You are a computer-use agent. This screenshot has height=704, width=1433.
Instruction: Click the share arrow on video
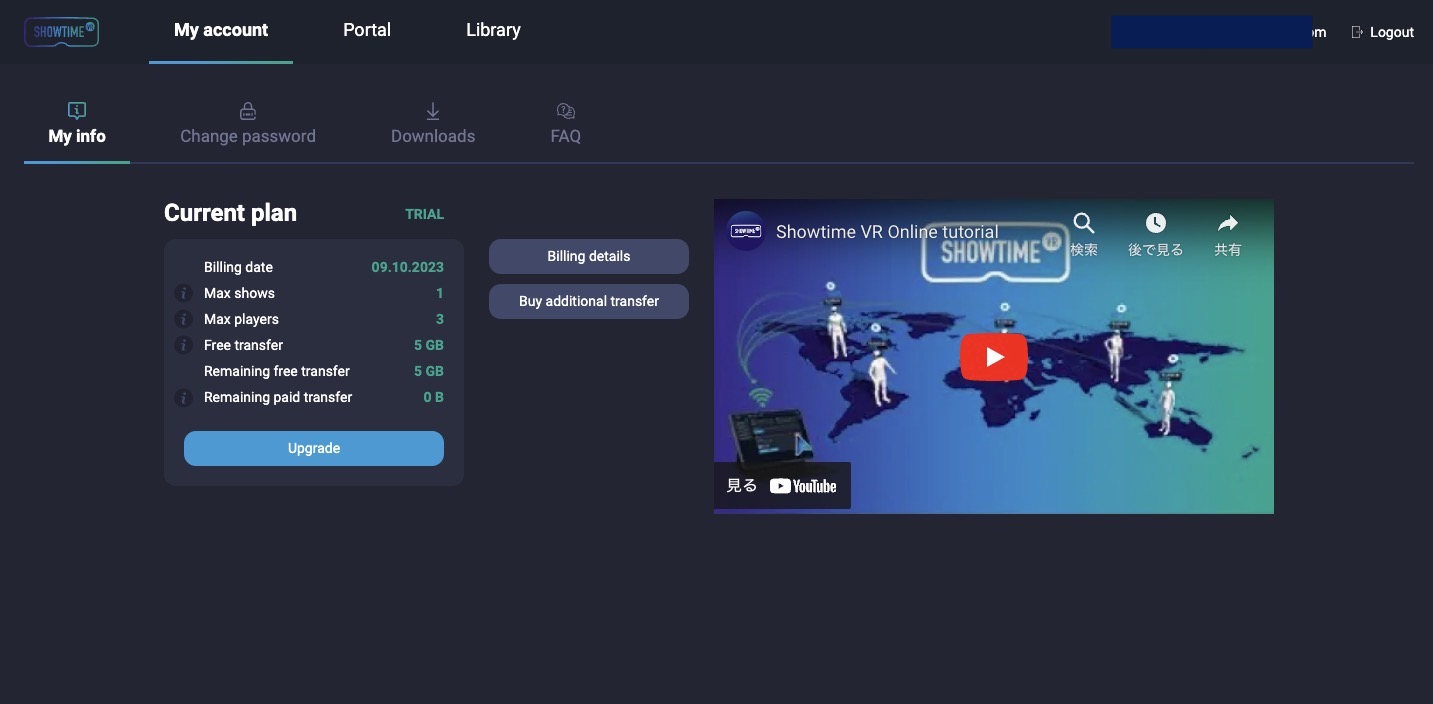coord(1227,224)
